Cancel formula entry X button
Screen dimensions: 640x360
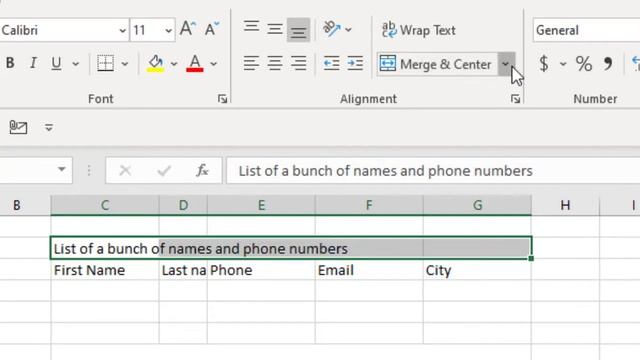coord(125,171)
